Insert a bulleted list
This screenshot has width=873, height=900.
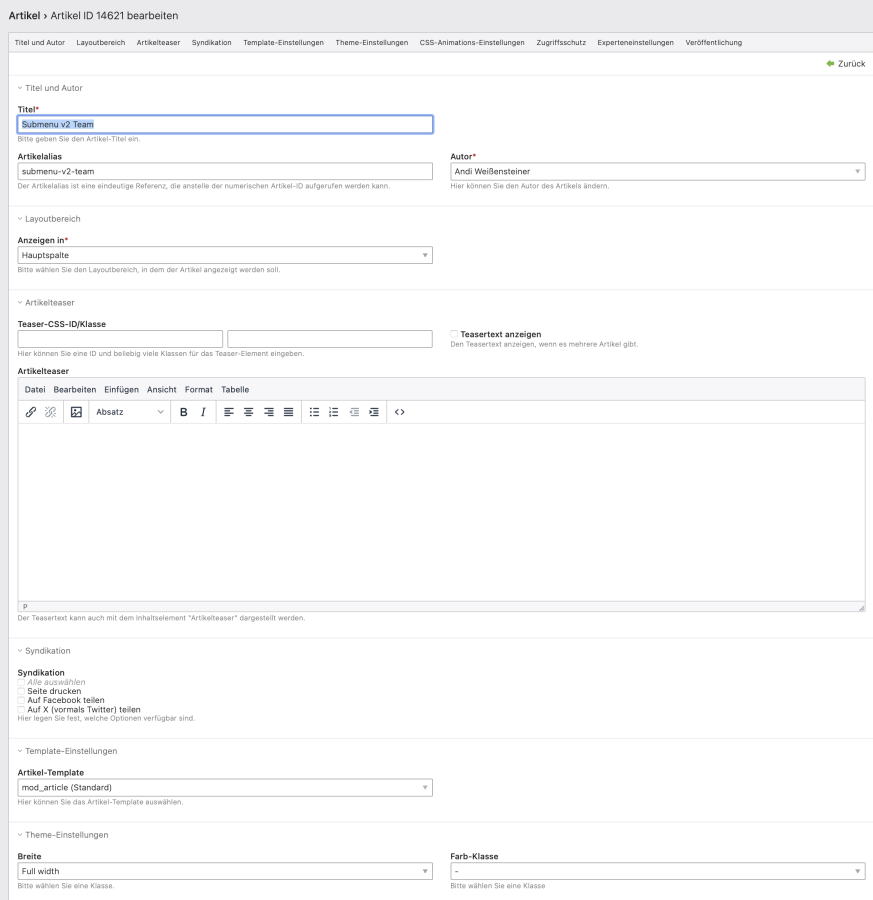click(314, 412)
